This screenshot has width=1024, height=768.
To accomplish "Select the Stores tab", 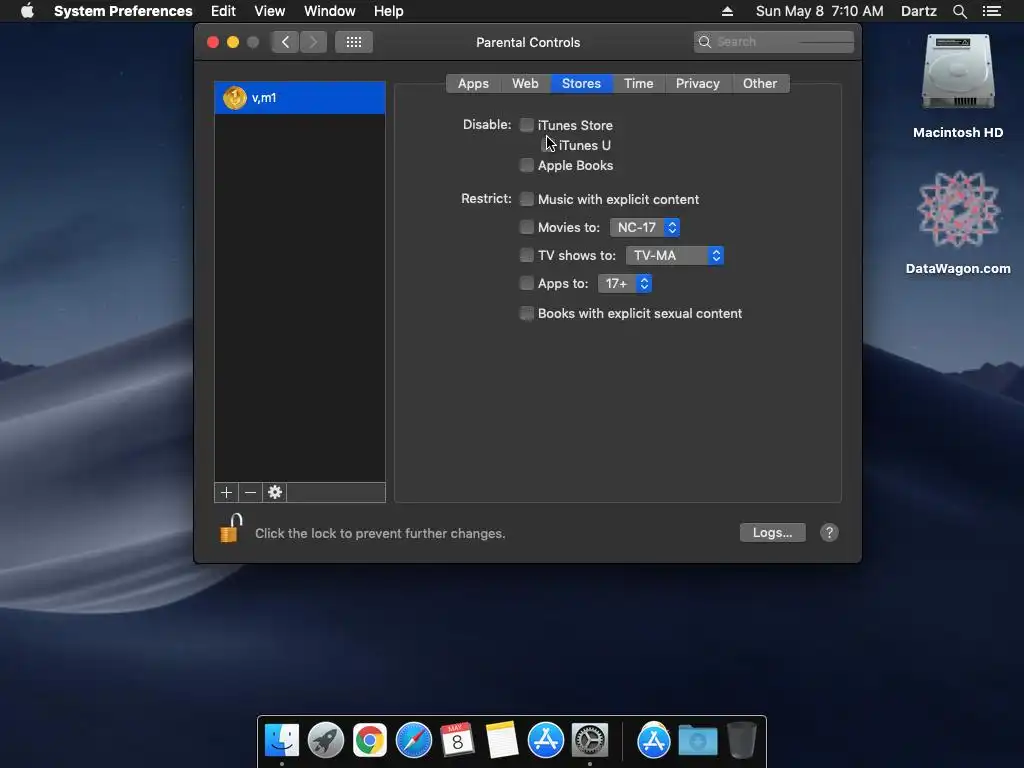I will click(581, 84).
